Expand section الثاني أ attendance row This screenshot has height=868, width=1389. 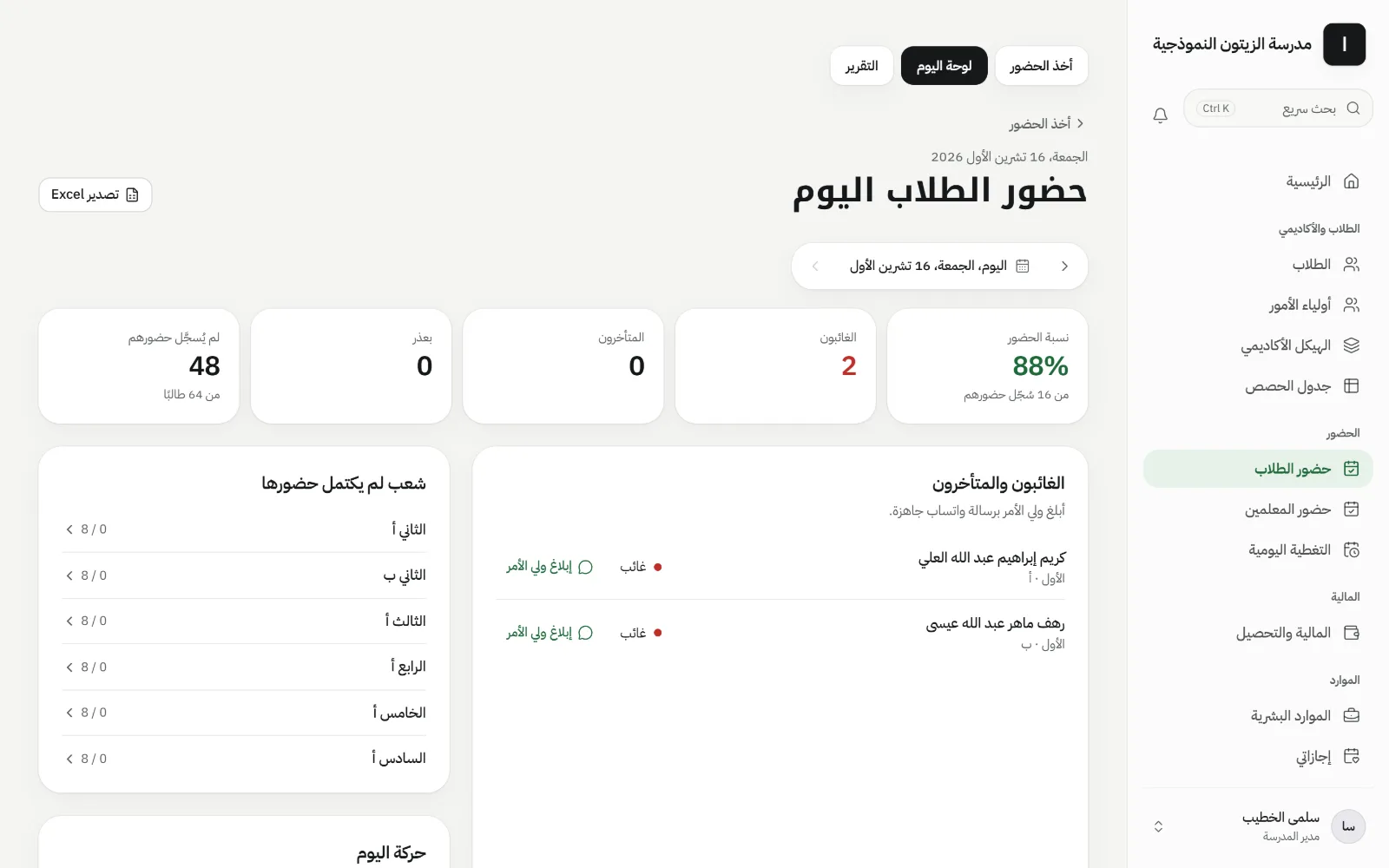pyautogui.click(x=244, y=529)
